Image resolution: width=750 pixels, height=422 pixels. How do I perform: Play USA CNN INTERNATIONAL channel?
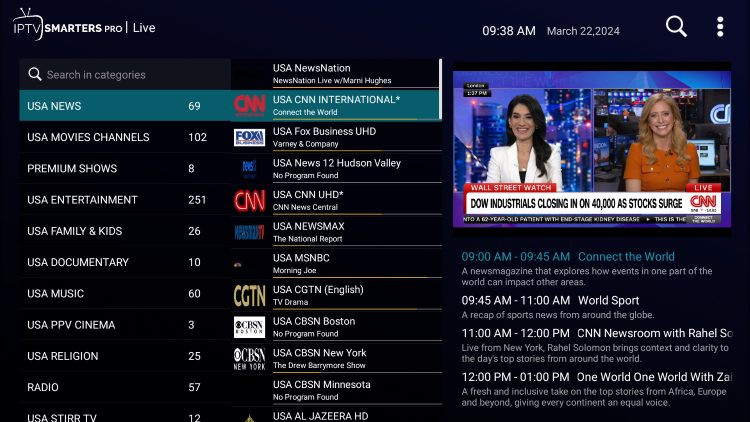coord(335,105)
